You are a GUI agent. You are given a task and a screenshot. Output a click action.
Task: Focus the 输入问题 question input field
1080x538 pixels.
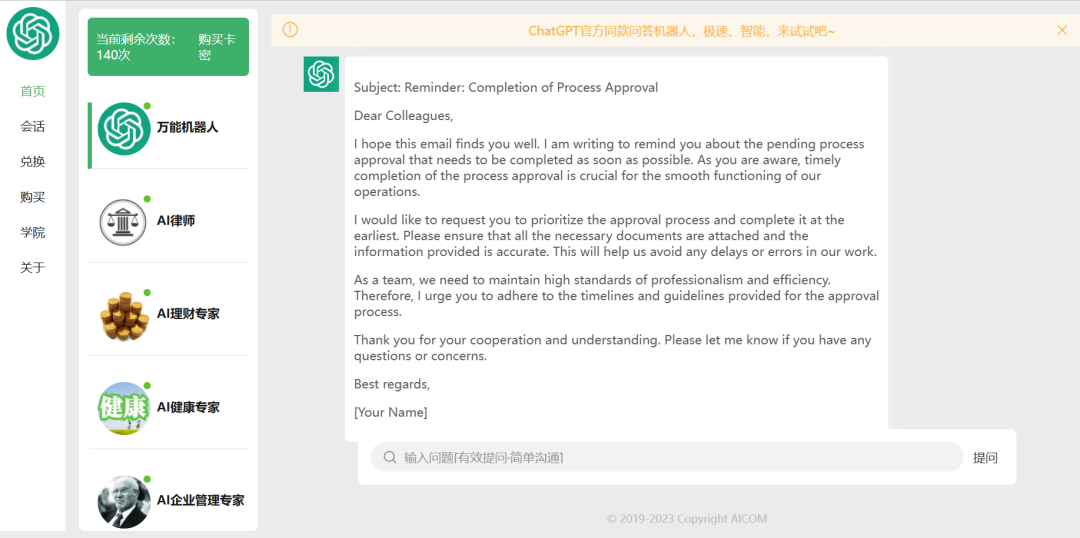(x=667, y=457)
